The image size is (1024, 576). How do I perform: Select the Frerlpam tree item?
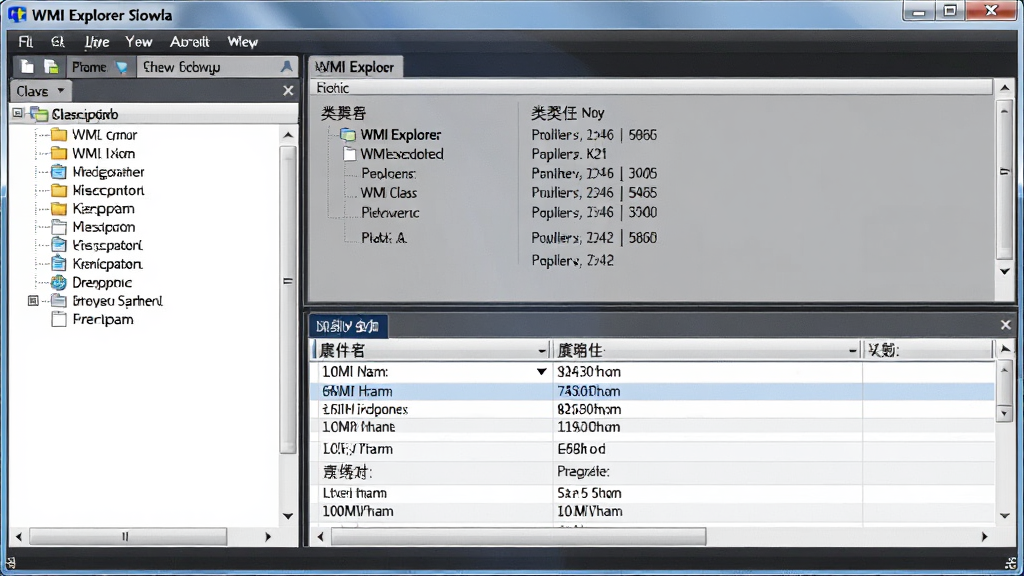click(103, 319)
